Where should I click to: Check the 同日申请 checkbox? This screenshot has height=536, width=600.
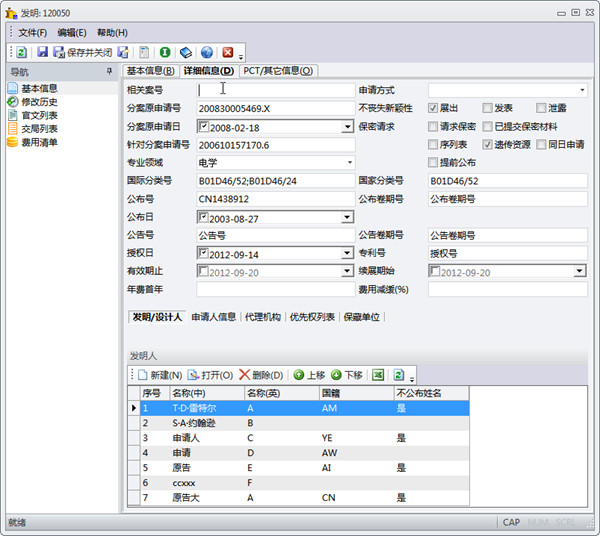(x=541, y=144)
